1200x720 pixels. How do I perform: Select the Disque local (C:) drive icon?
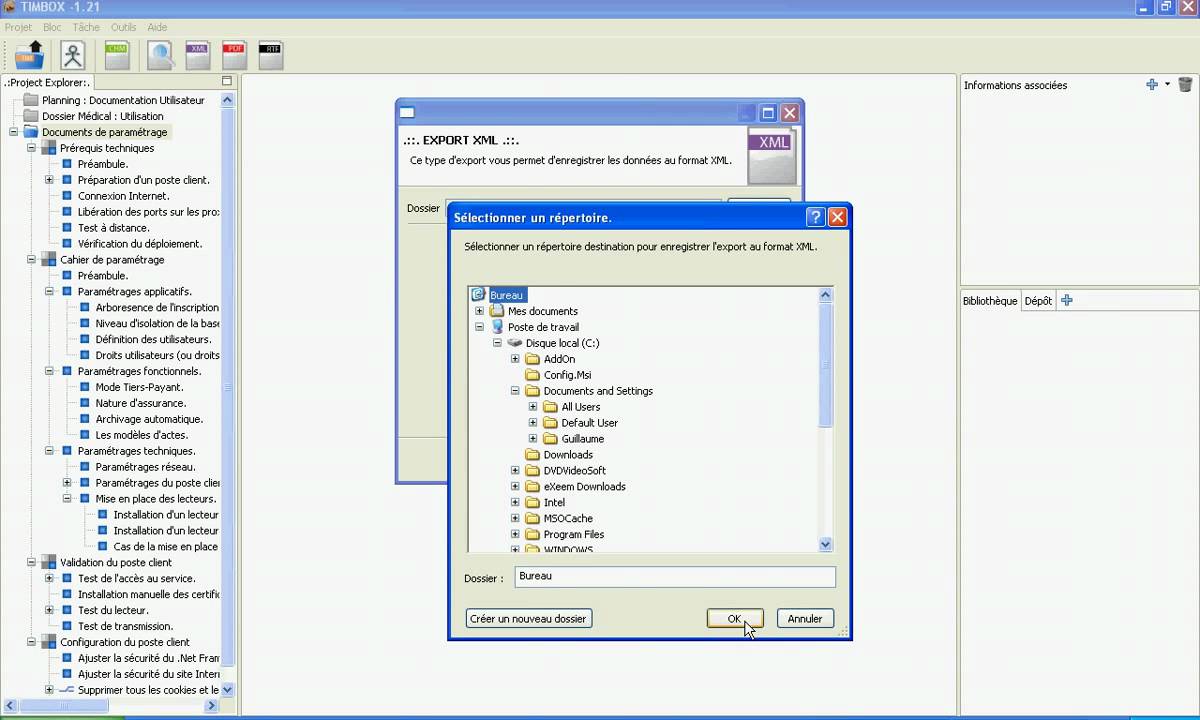(515, 343)
